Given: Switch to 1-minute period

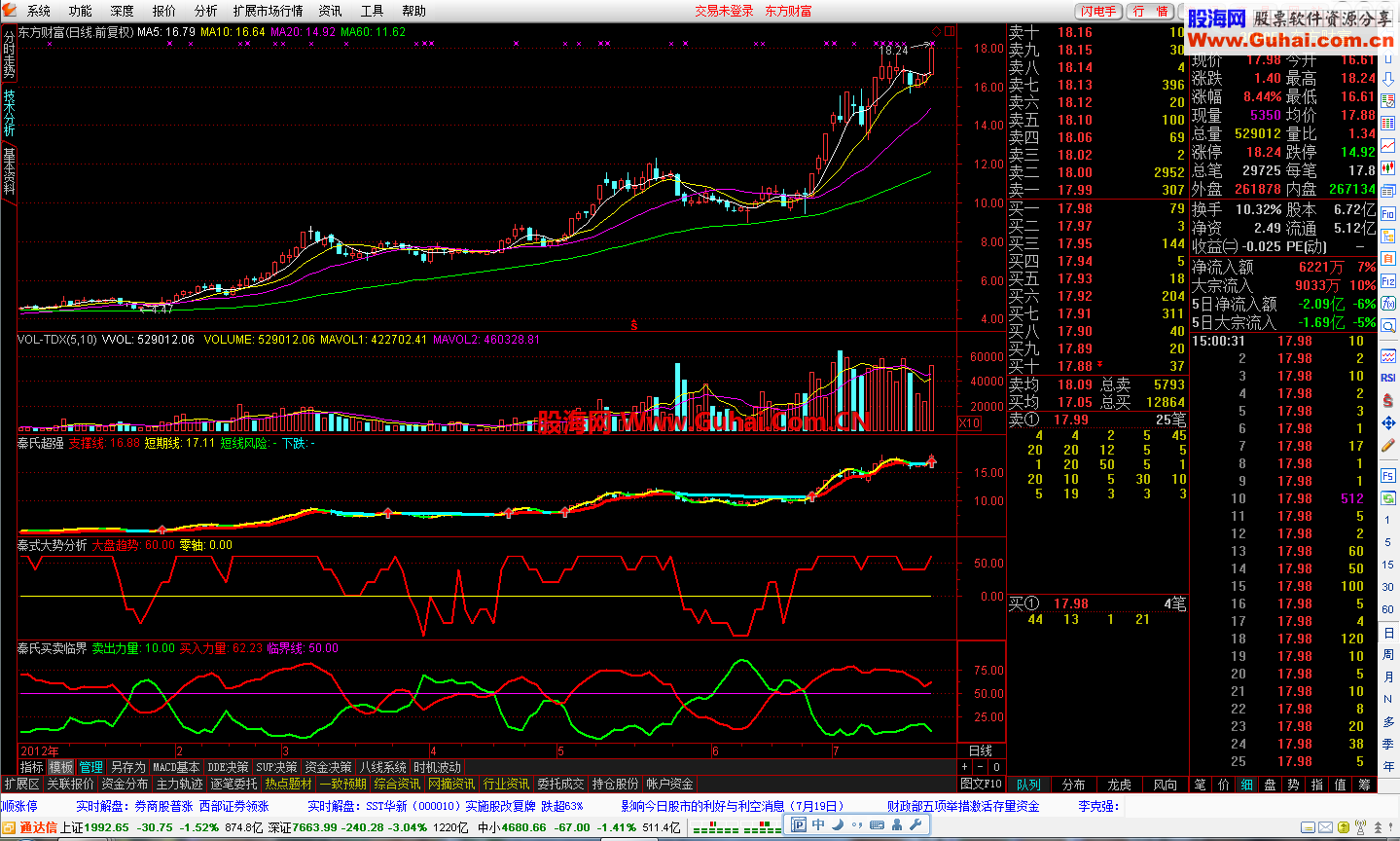Looking at the screenshot, I should pyautogui.click(x=1388, y=521).
